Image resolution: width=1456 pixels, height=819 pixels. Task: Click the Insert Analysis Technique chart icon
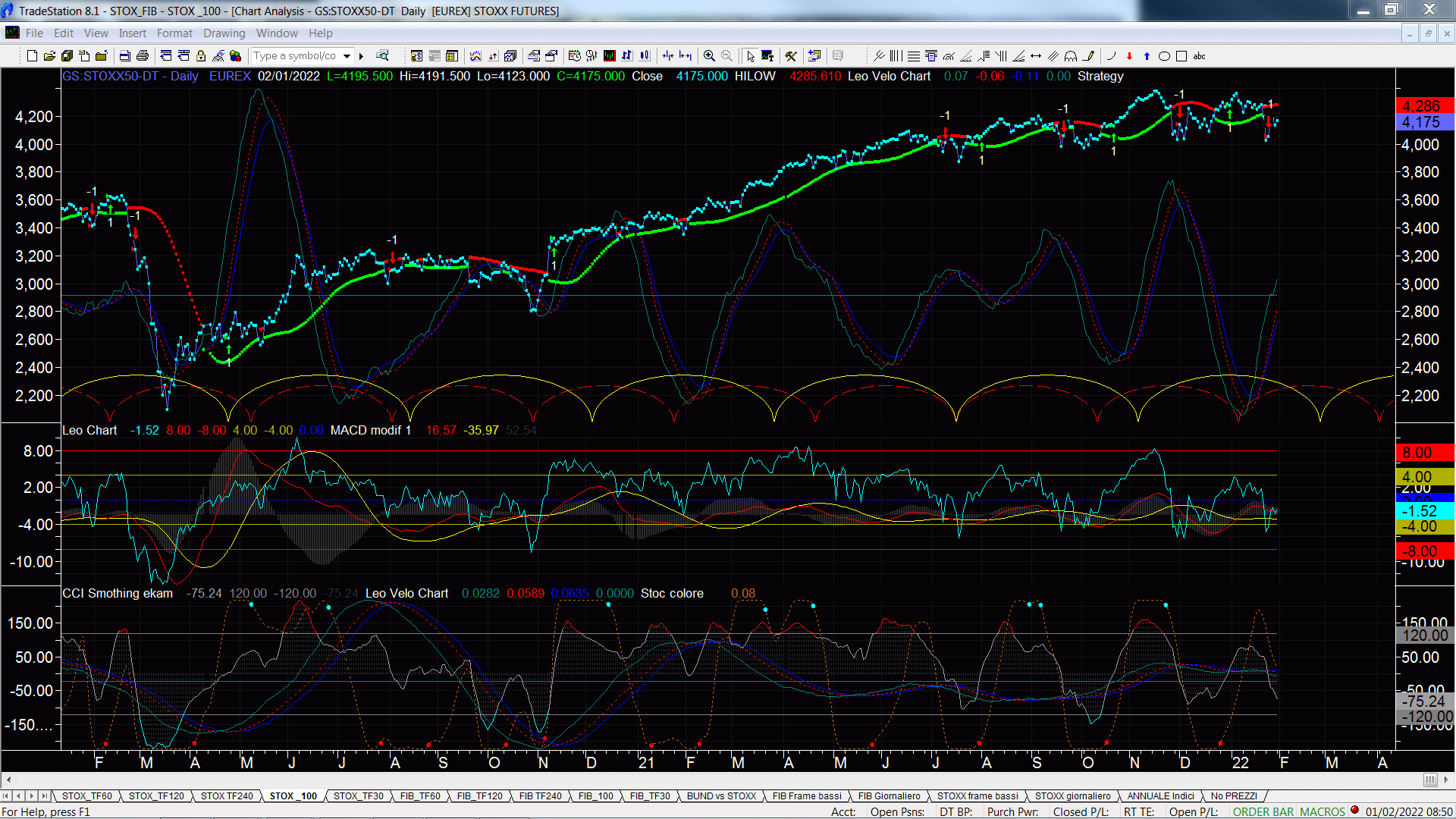coord(475,56)
